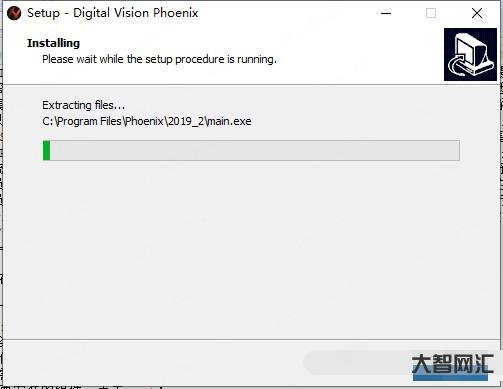Click the 大智网汇 watermark text
503x389 pixels.
tap(452, 363)
